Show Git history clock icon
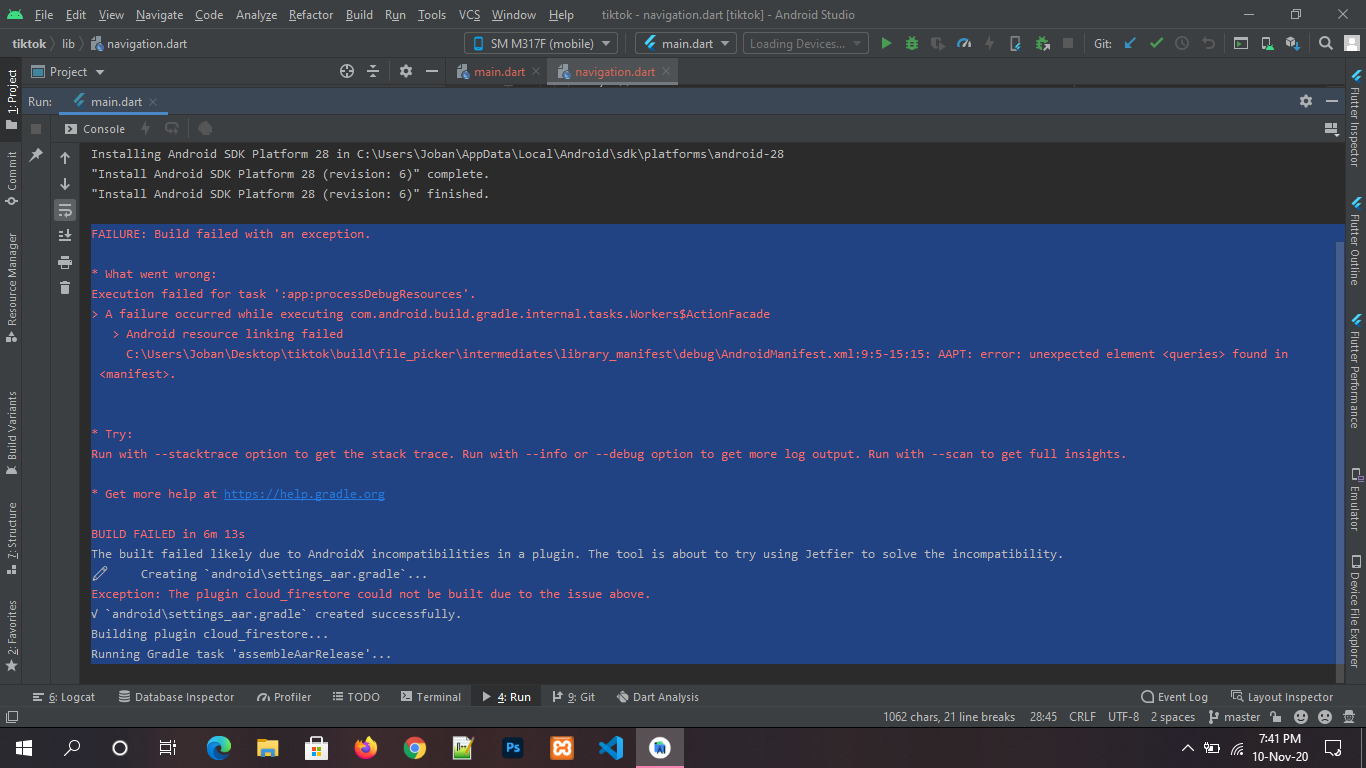1366x768 pixels. click(x=1182, y=43)
